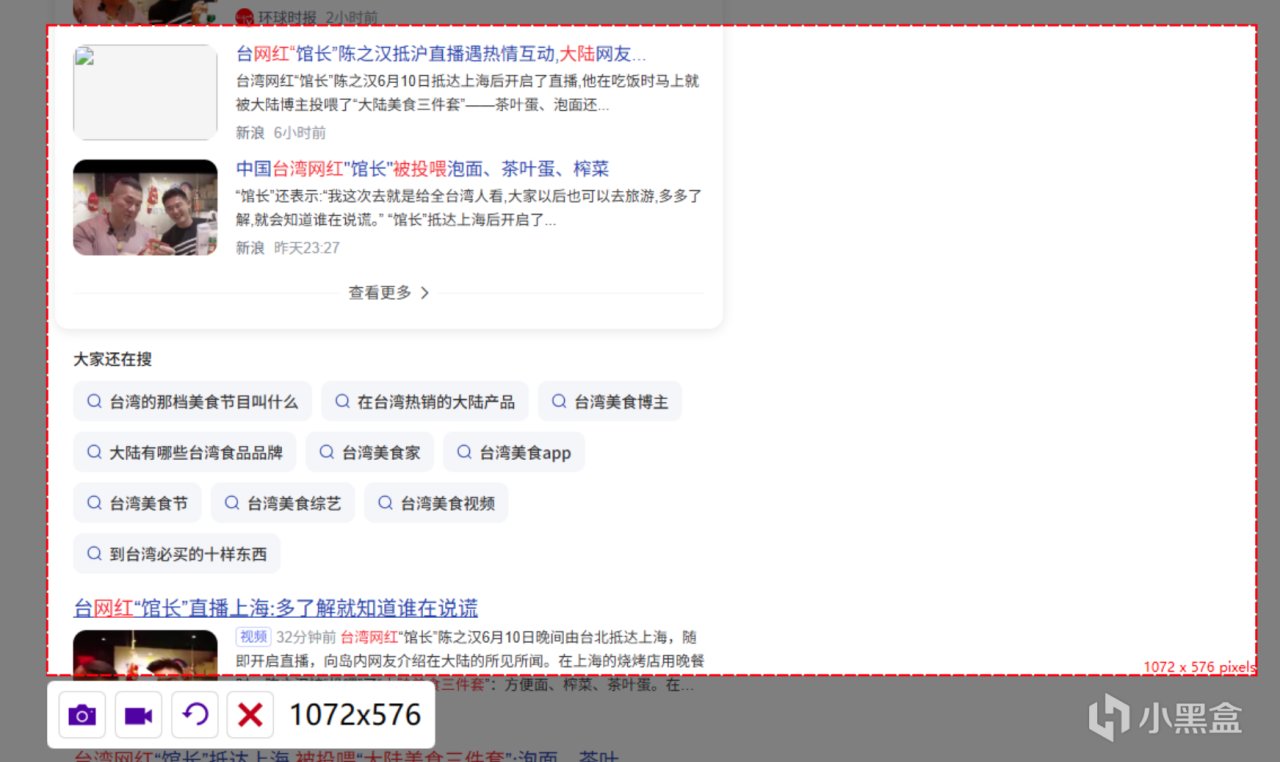Reset selection with the circular arrow icon
This screenshot has height=762, width=1280.
point(195,715)
